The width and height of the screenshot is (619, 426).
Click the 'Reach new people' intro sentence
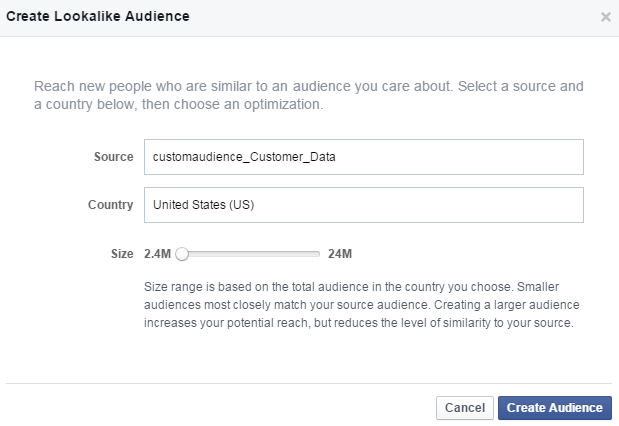click(x=200, y=87)
